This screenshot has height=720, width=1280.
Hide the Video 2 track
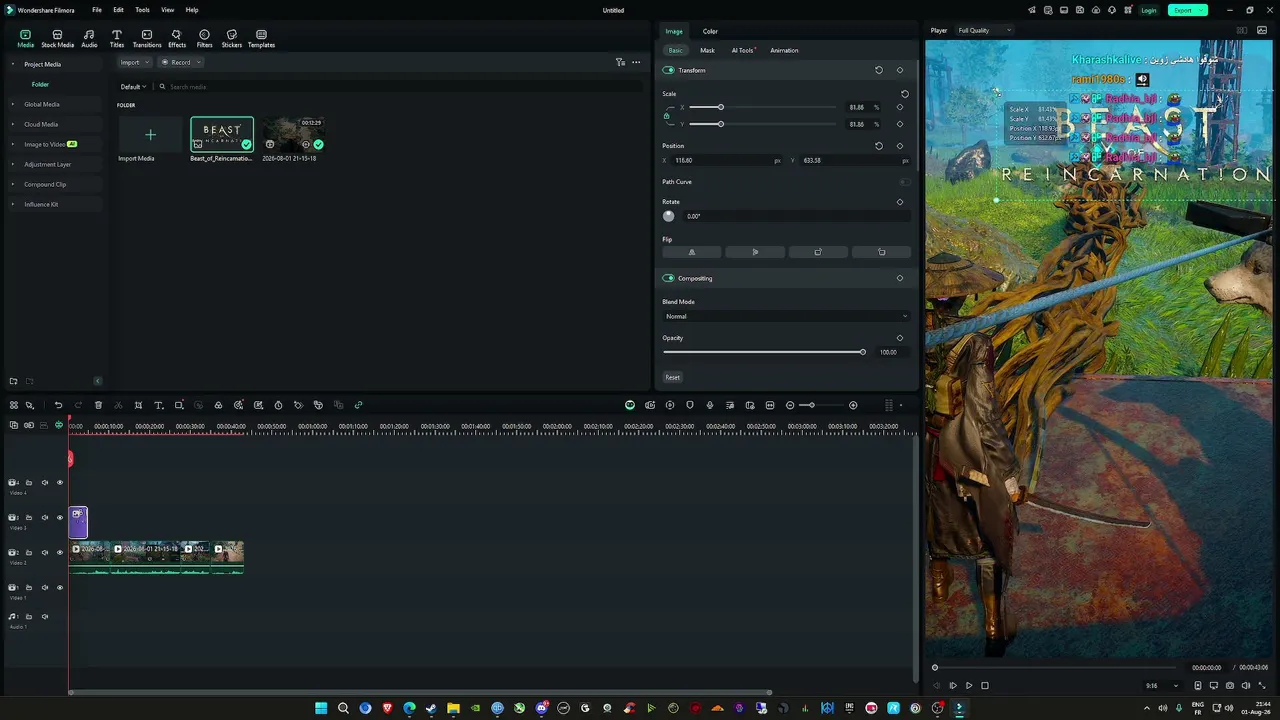(x=59, y=552)
